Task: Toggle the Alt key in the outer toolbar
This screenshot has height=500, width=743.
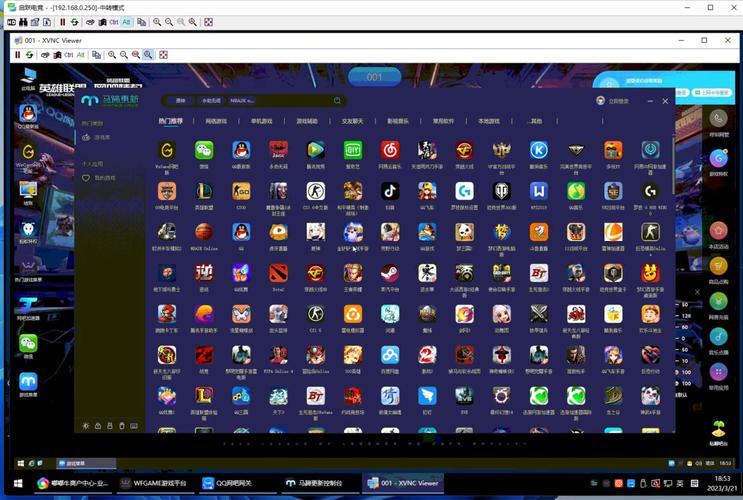Action: point(126,22)
